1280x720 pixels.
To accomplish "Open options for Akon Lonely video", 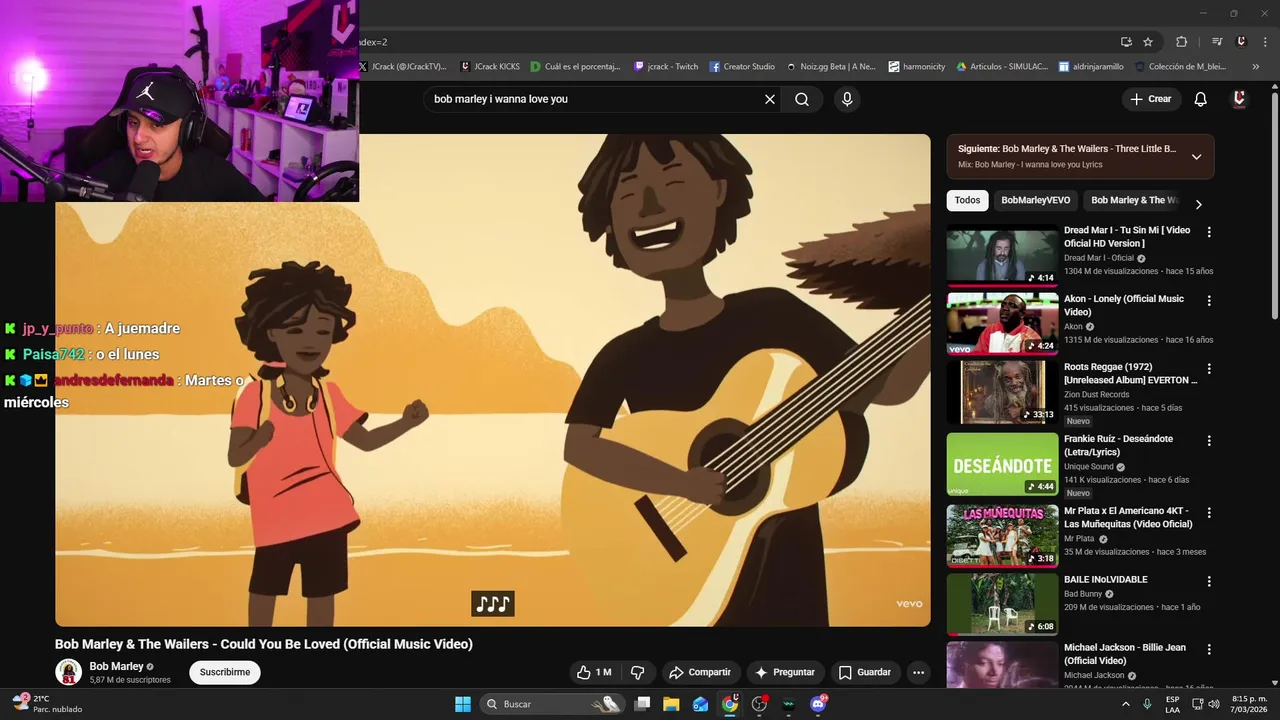I will tap(1209, 300).
